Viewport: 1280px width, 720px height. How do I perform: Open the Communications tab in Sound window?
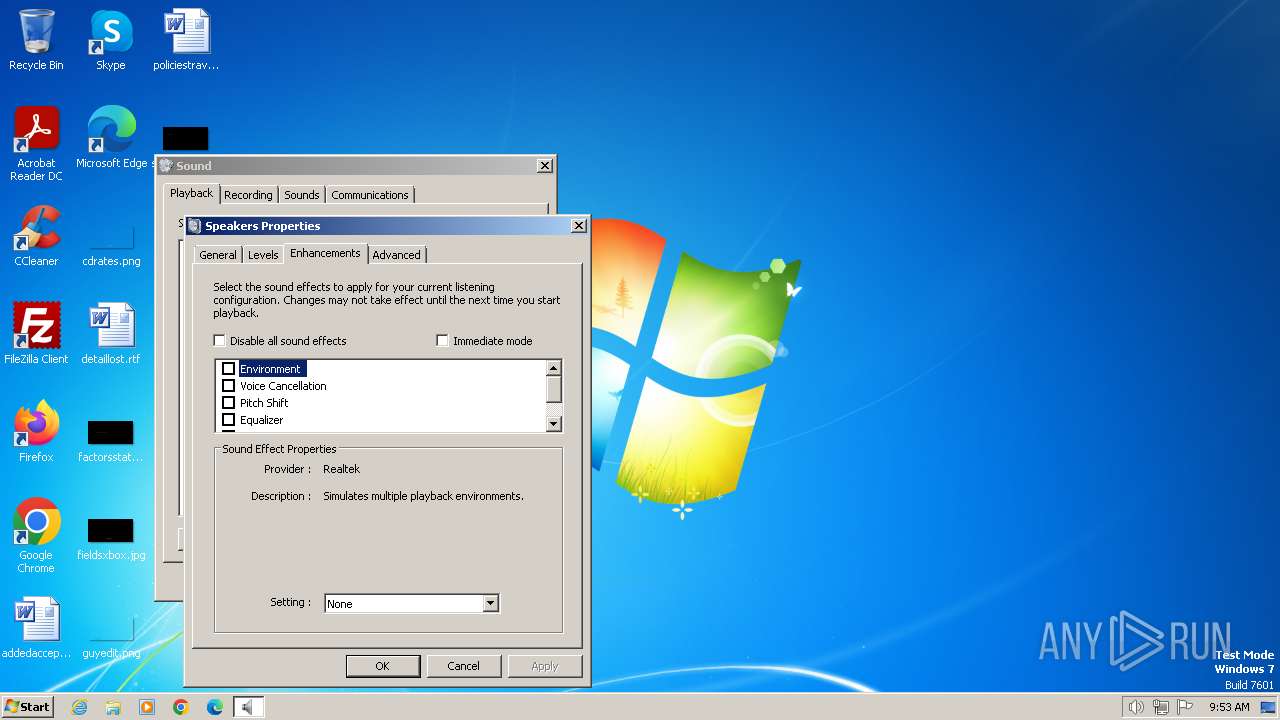click(x=370, y=195)
